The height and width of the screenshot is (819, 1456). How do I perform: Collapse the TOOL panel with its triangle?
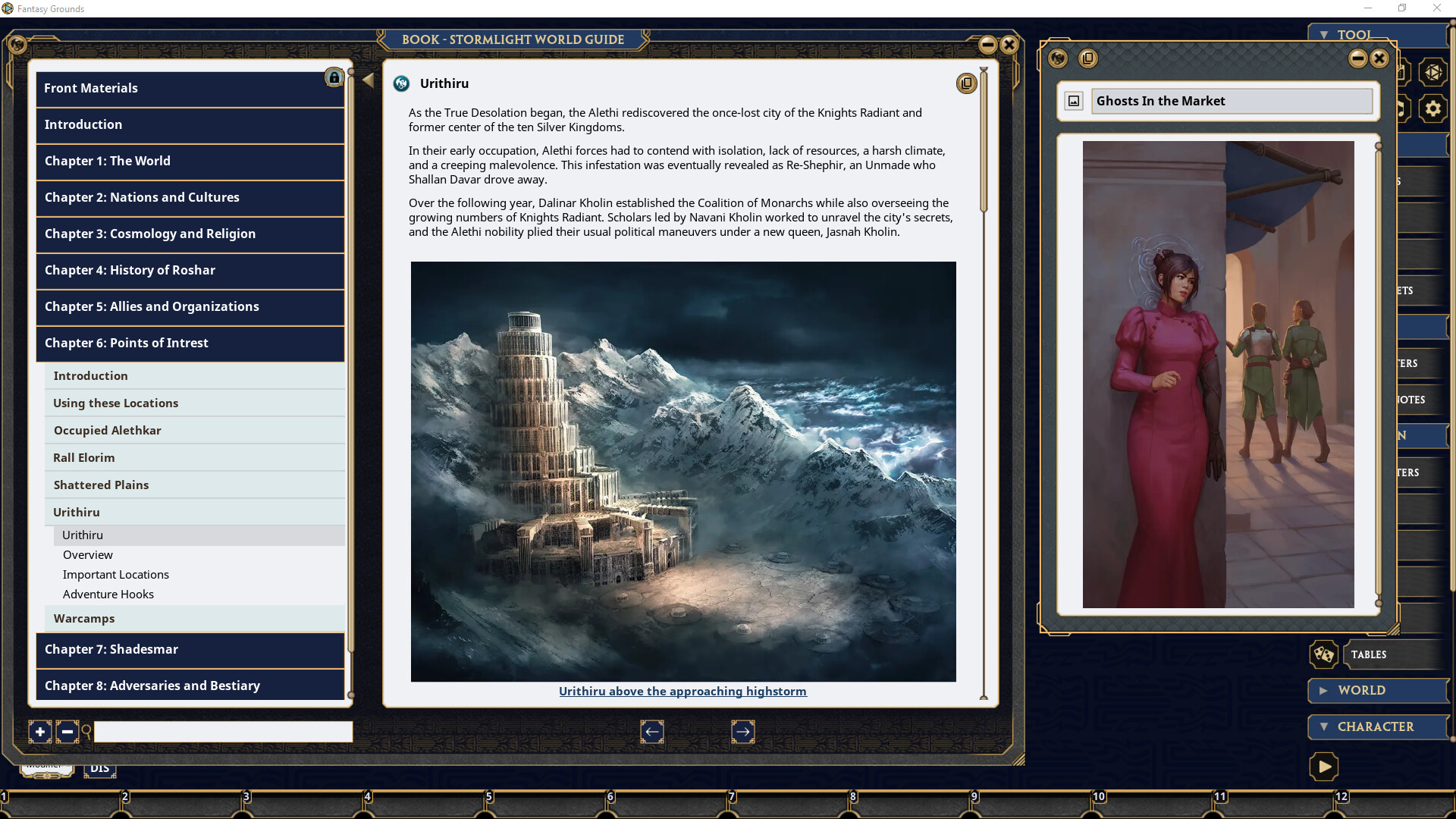pyautogui.click(x=1324, y=35)
